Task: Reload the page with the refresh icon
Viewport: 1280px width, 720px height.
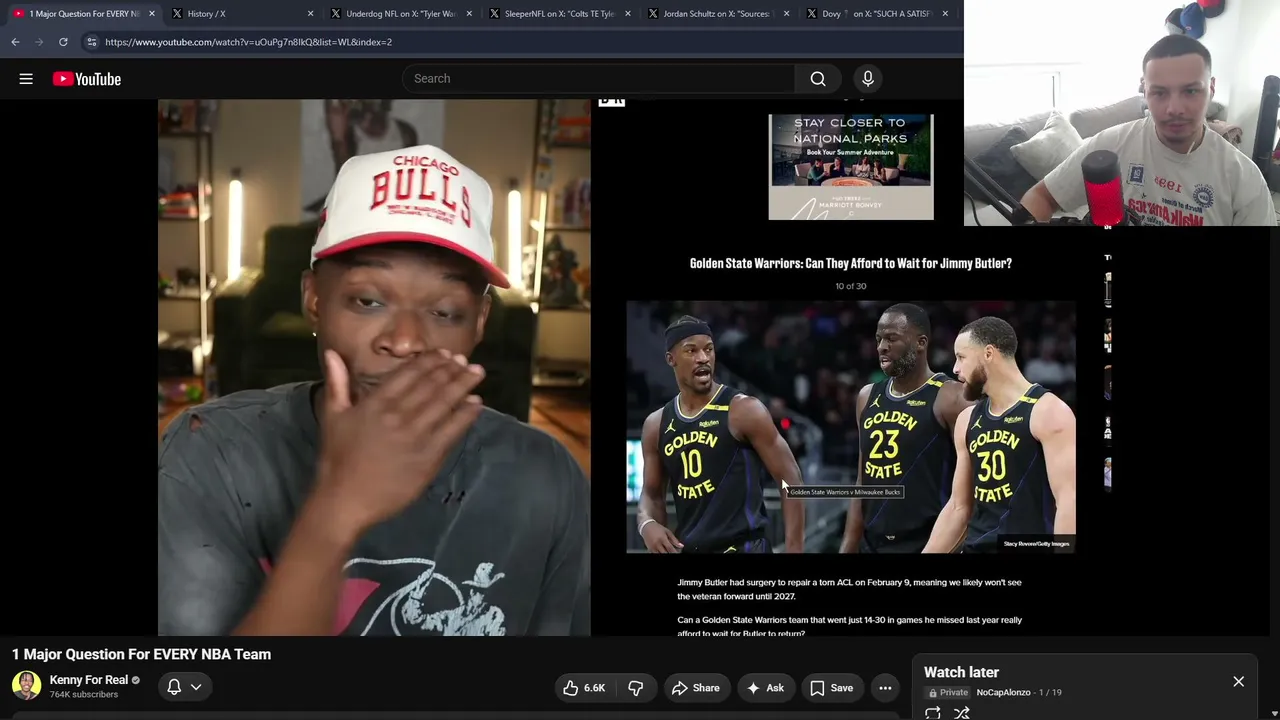Action: [x=63, y=42]
